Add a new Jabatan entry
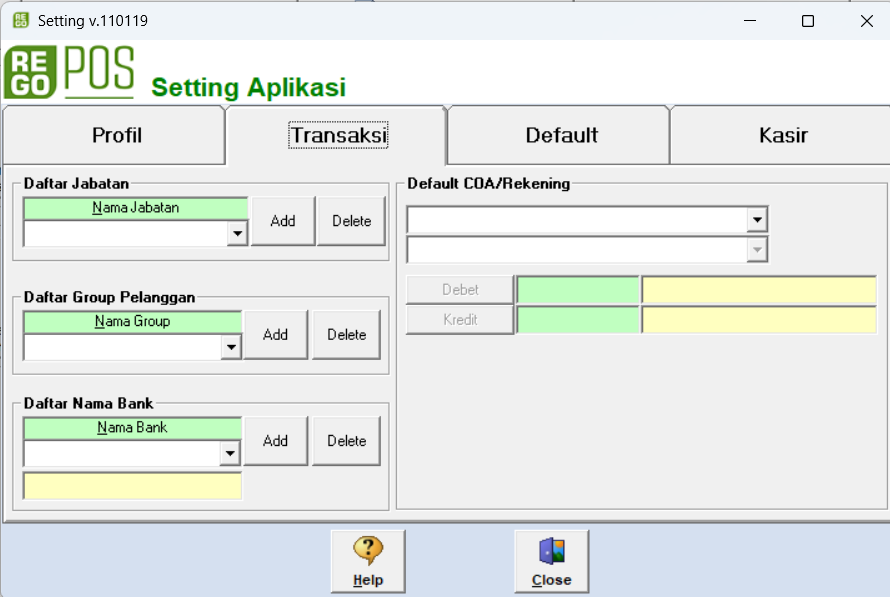 tap(283, 221)
